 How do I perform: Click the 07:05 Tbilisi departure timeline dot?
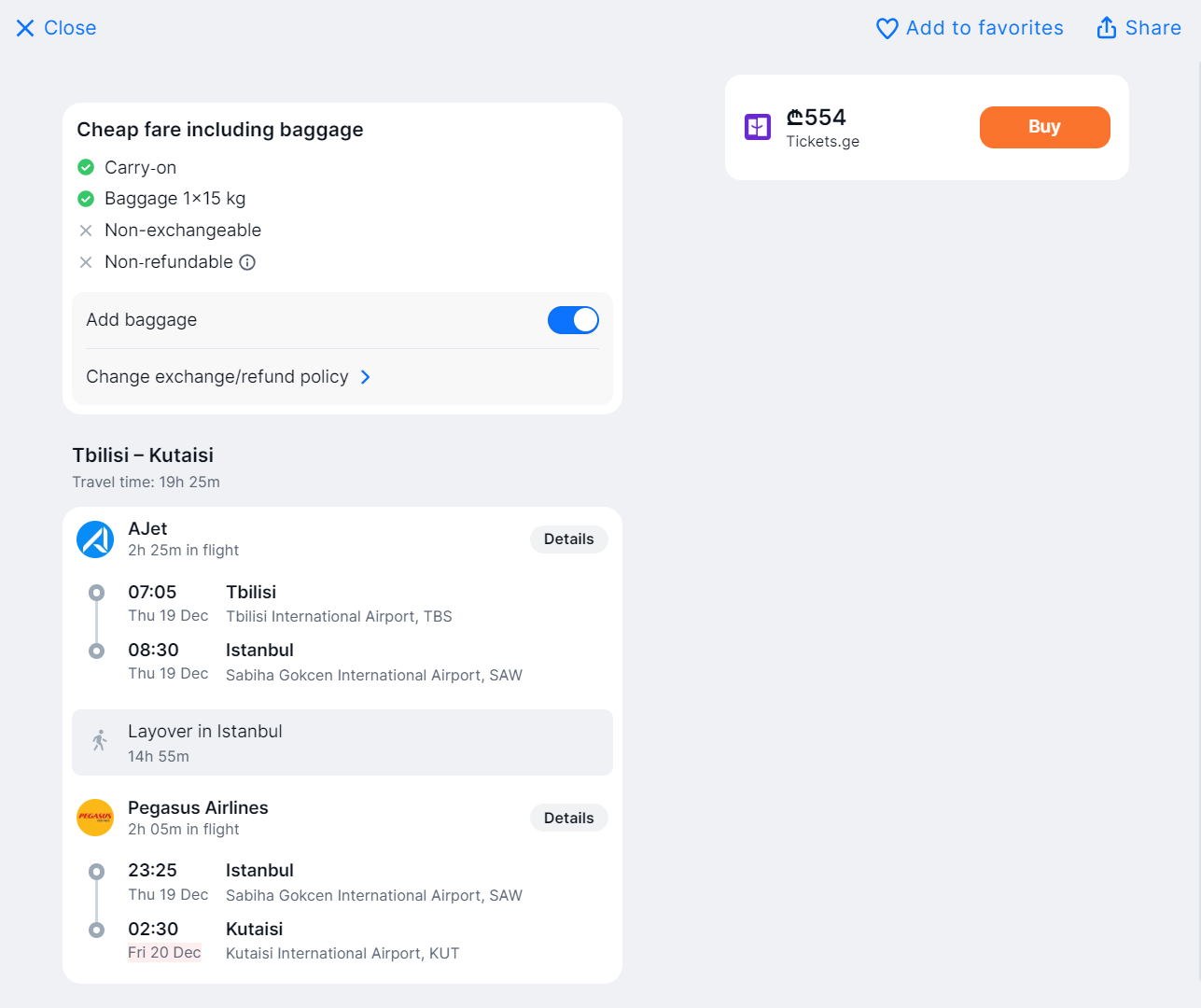96,593
